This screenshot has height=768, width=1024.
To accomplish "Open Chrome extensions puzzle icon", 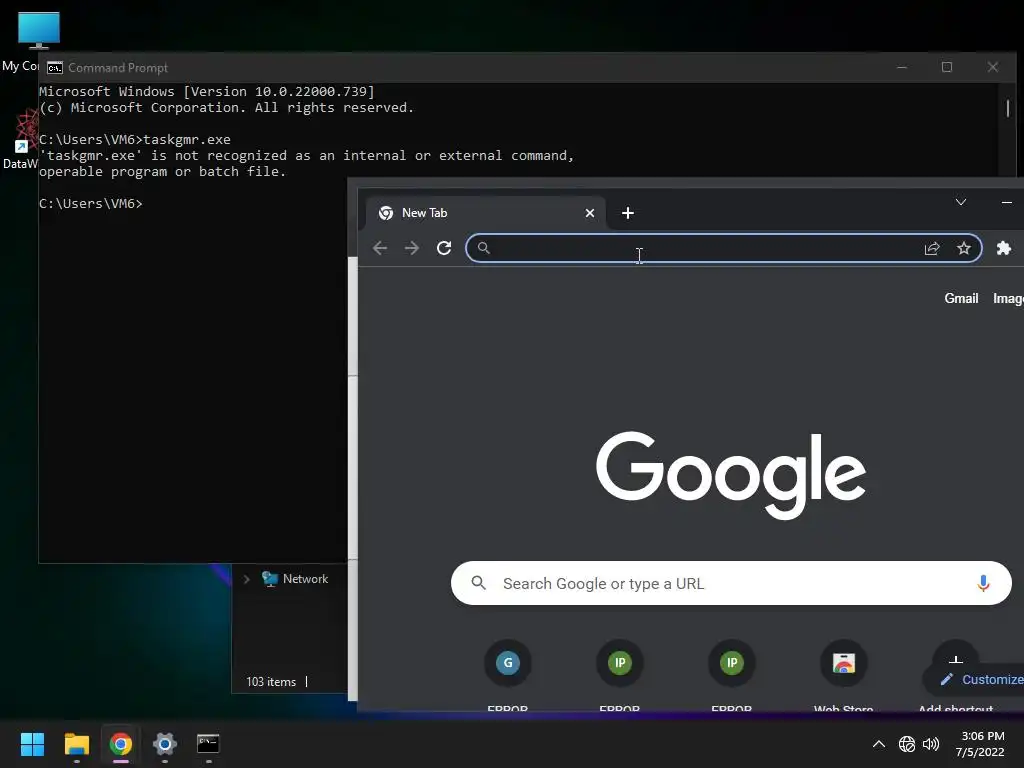I will point(1004,248).
